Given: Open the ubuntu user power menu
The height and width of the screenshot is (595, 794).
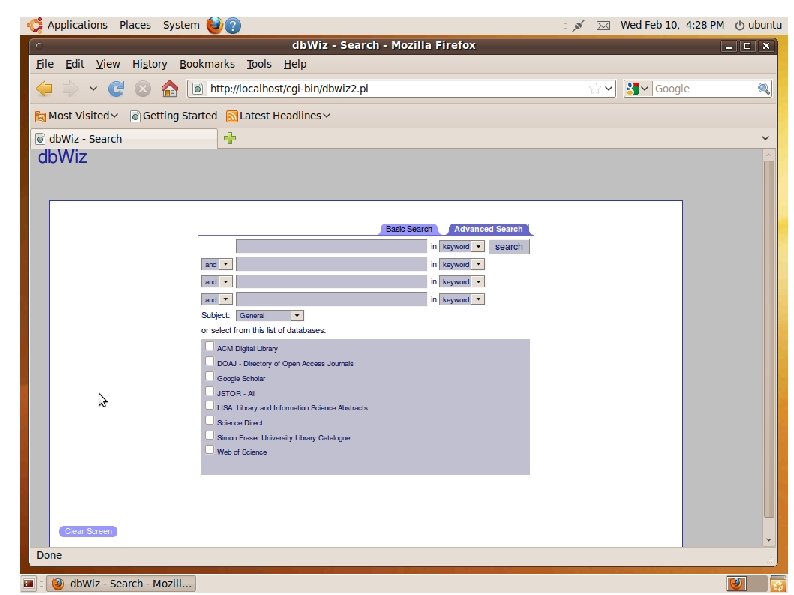Looking at the screenshot, I should point(758,25).
